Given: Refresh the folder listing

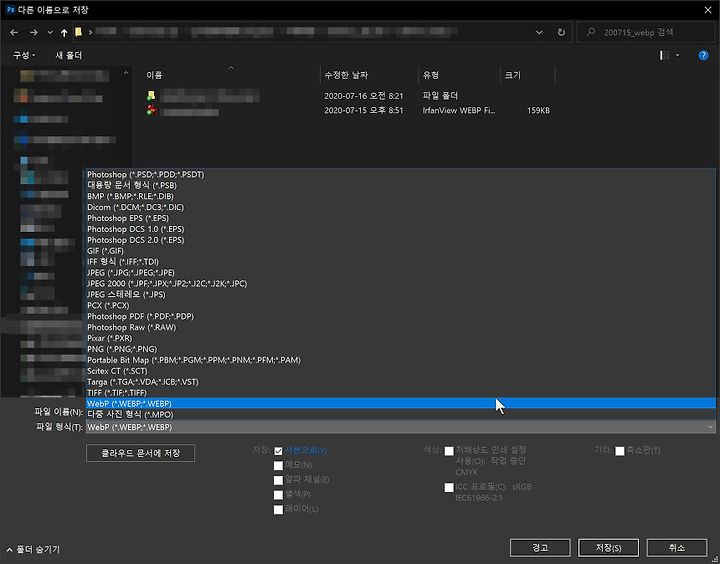Looking at the screenshot, I should pos(561,33).
